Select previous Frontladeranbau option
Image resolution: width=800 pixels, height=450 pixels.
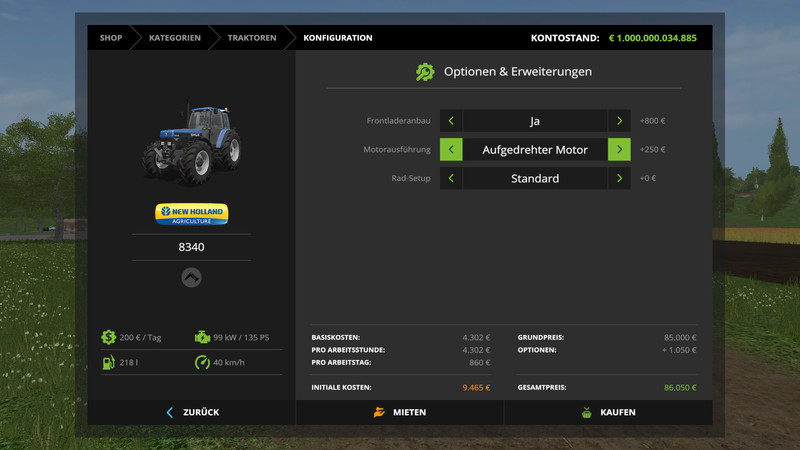[451, 121]
